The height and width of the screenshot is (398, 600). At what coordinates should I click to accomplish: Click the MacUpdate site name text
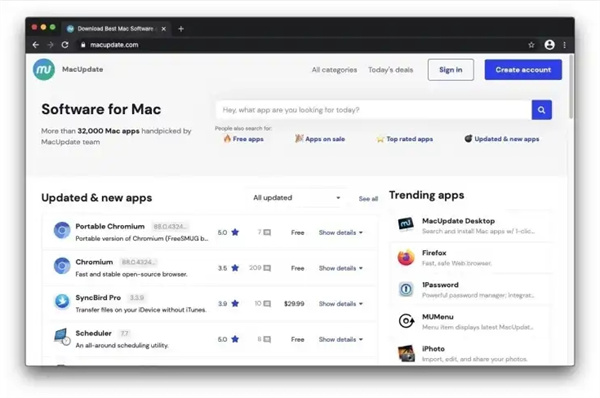(82, 69)
